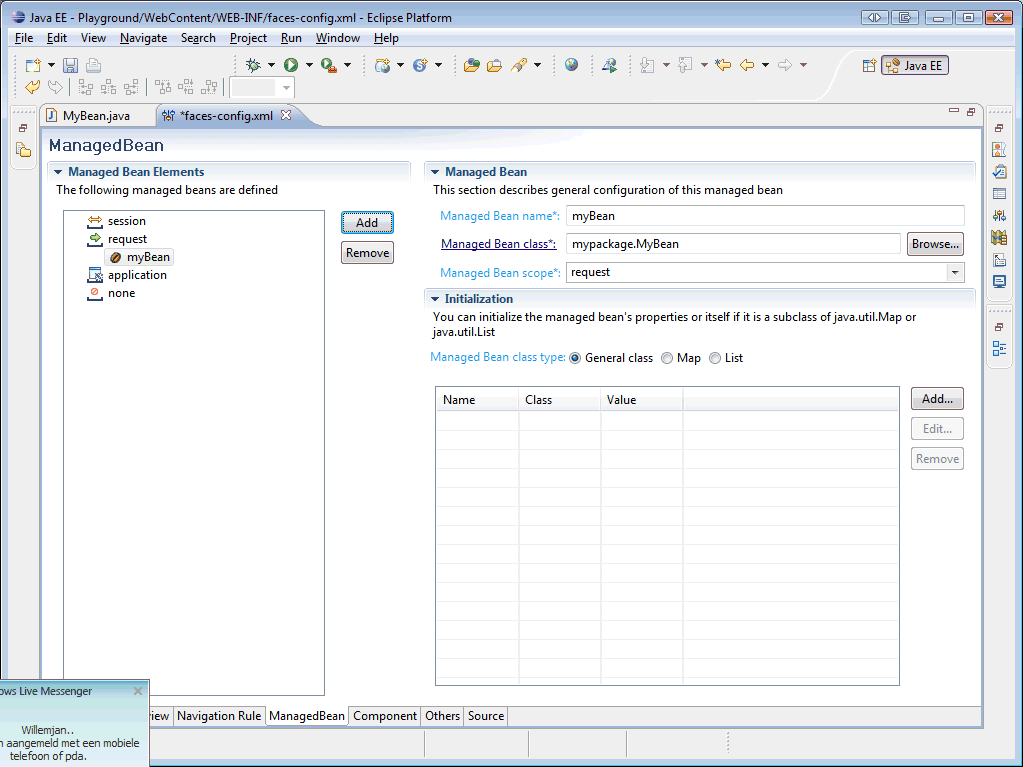The image size is (1023, 767).
Task: Open the Debug dropdown arrow
Action: (271, 65)
